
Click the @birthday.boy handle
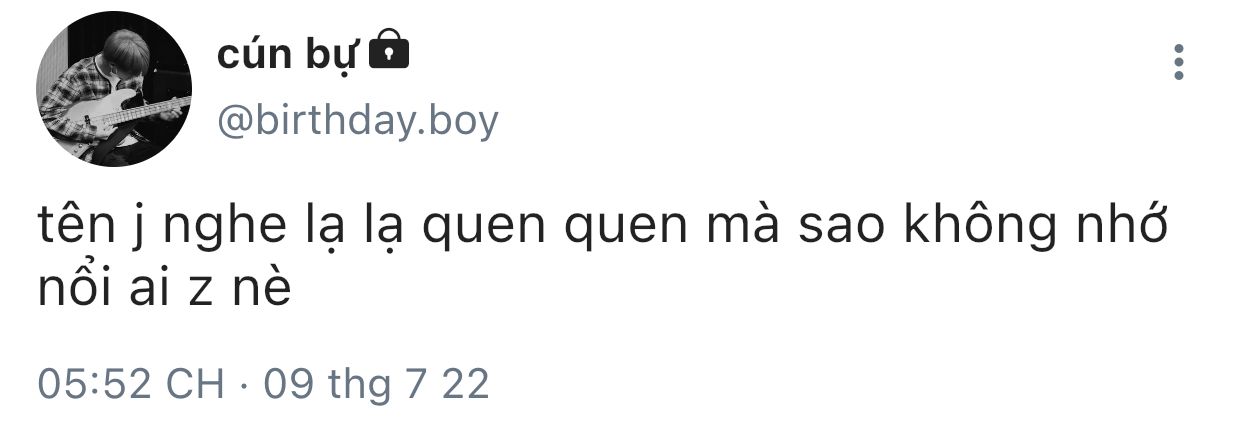357,121
